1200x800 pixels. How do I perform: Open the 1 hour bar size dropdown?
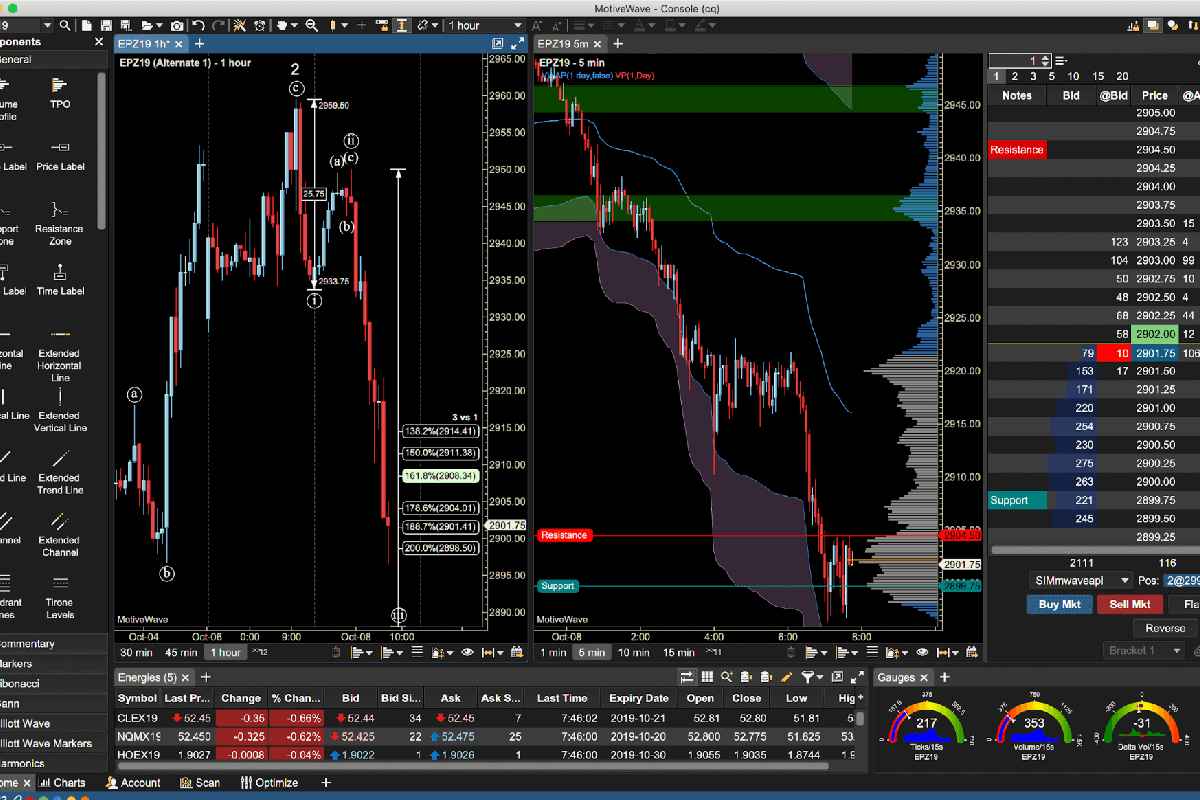pos(485,25)
